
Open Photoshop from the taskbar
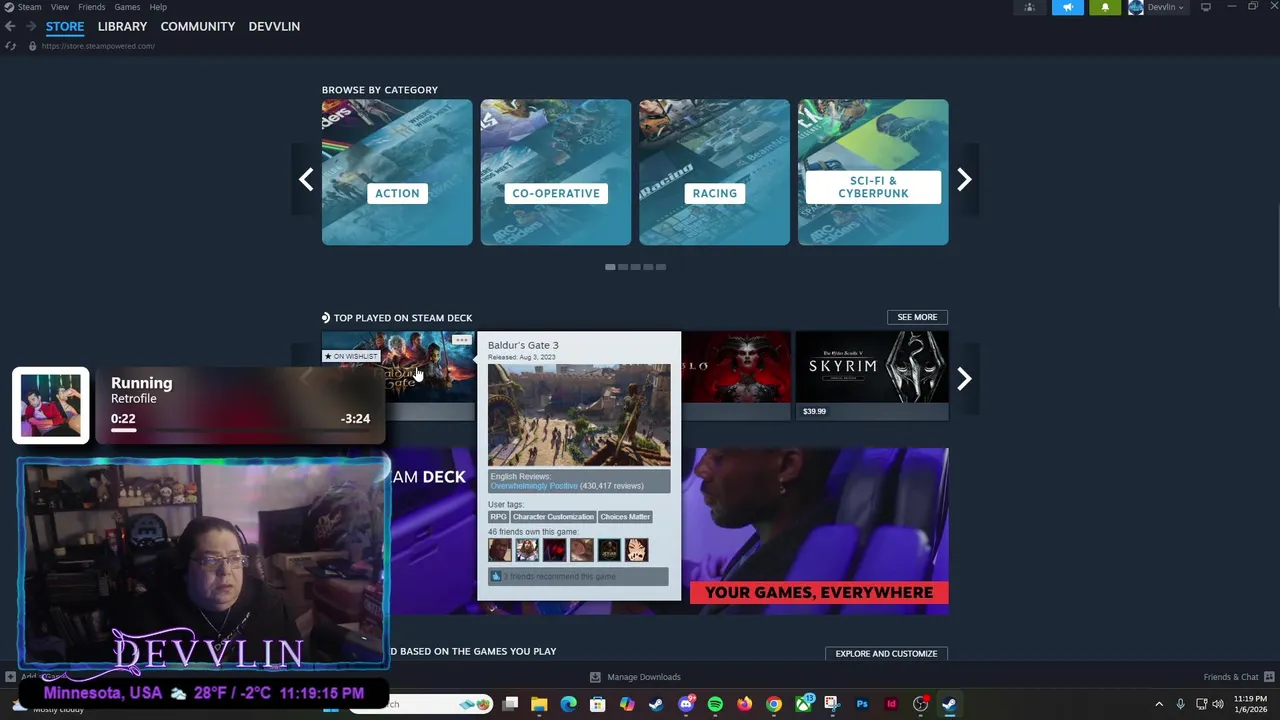click(x=862, y=704)
